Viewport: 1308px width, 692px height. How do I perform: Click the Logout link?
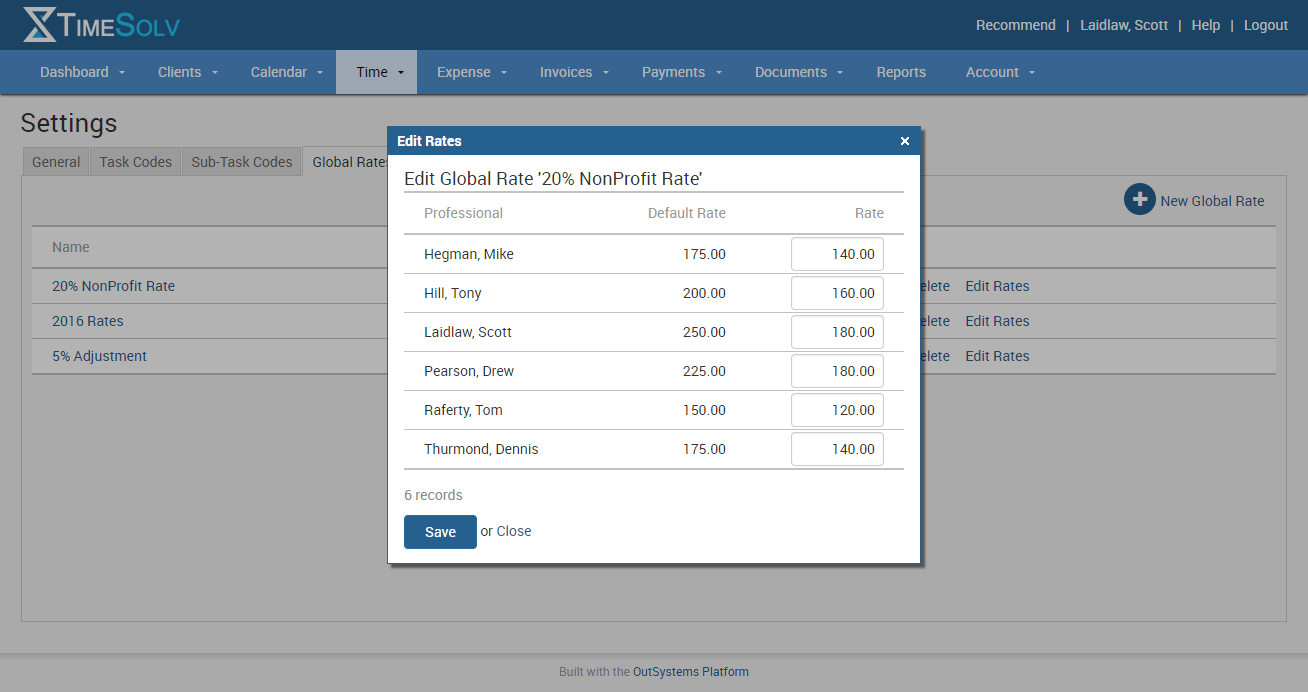pyautogui.click(x=1265, y=25)
